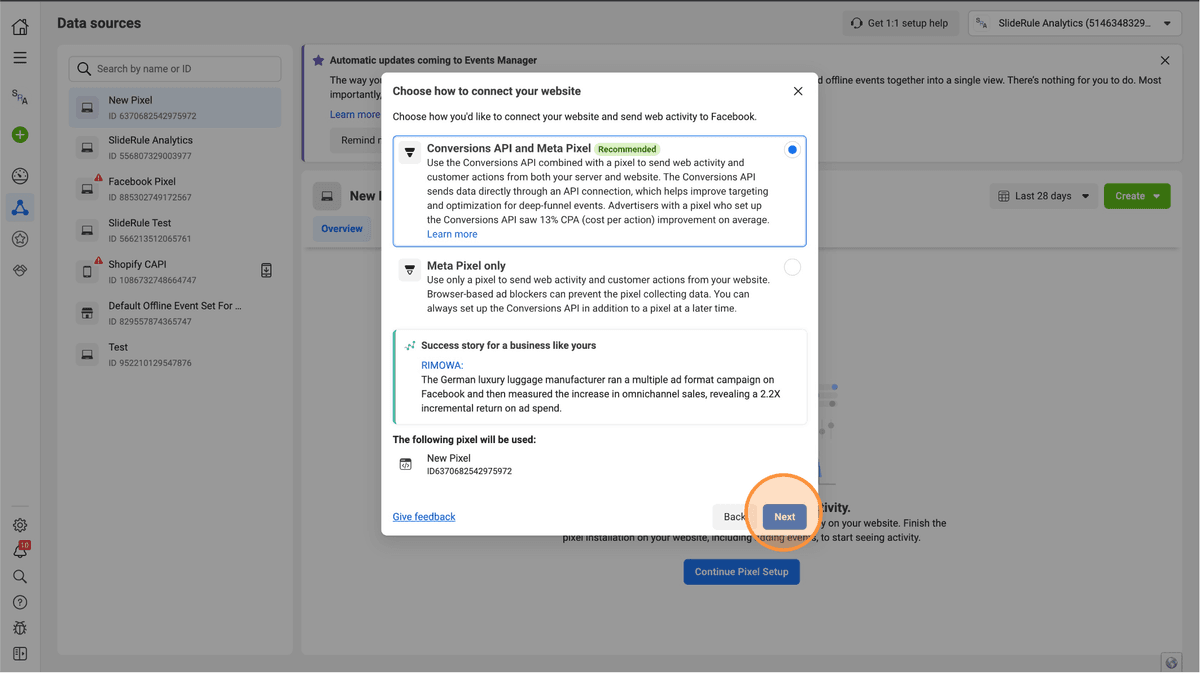Open the handshake Partner integrations icon
The width and height of the screenshot is (1200, 674).
(20, 271)
